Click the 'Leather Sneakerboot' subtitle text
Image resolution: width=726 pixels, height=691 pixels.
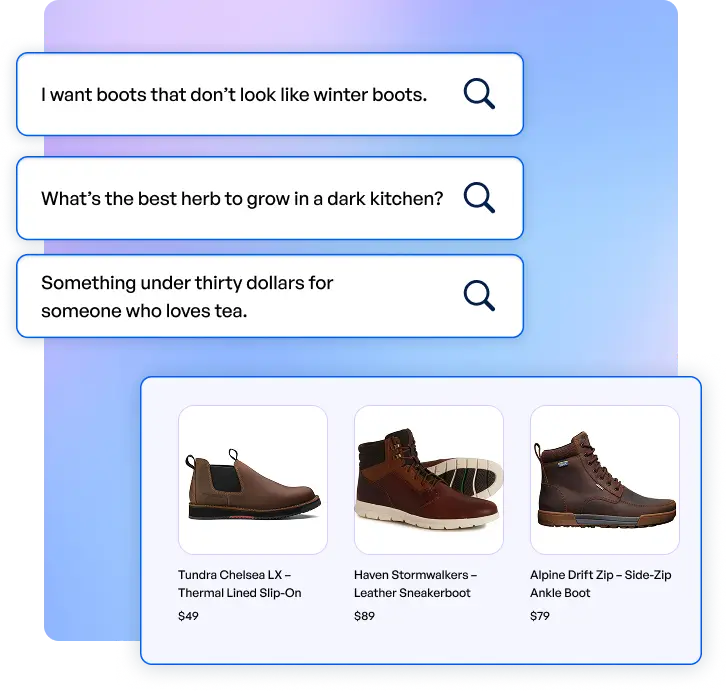click(412, 593)
